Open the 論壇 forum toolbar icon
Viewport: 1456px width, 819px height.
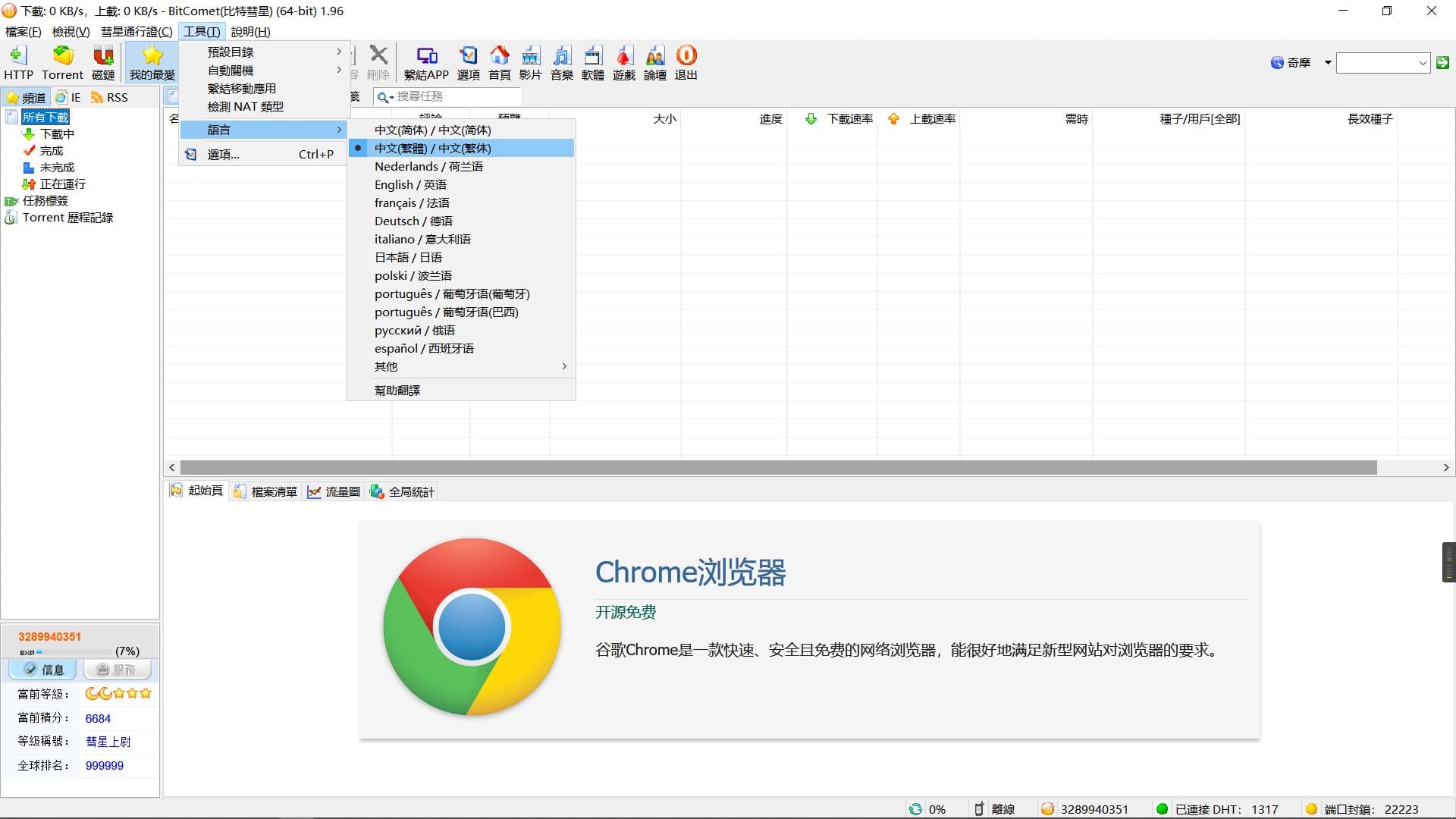tap(655, 56)
